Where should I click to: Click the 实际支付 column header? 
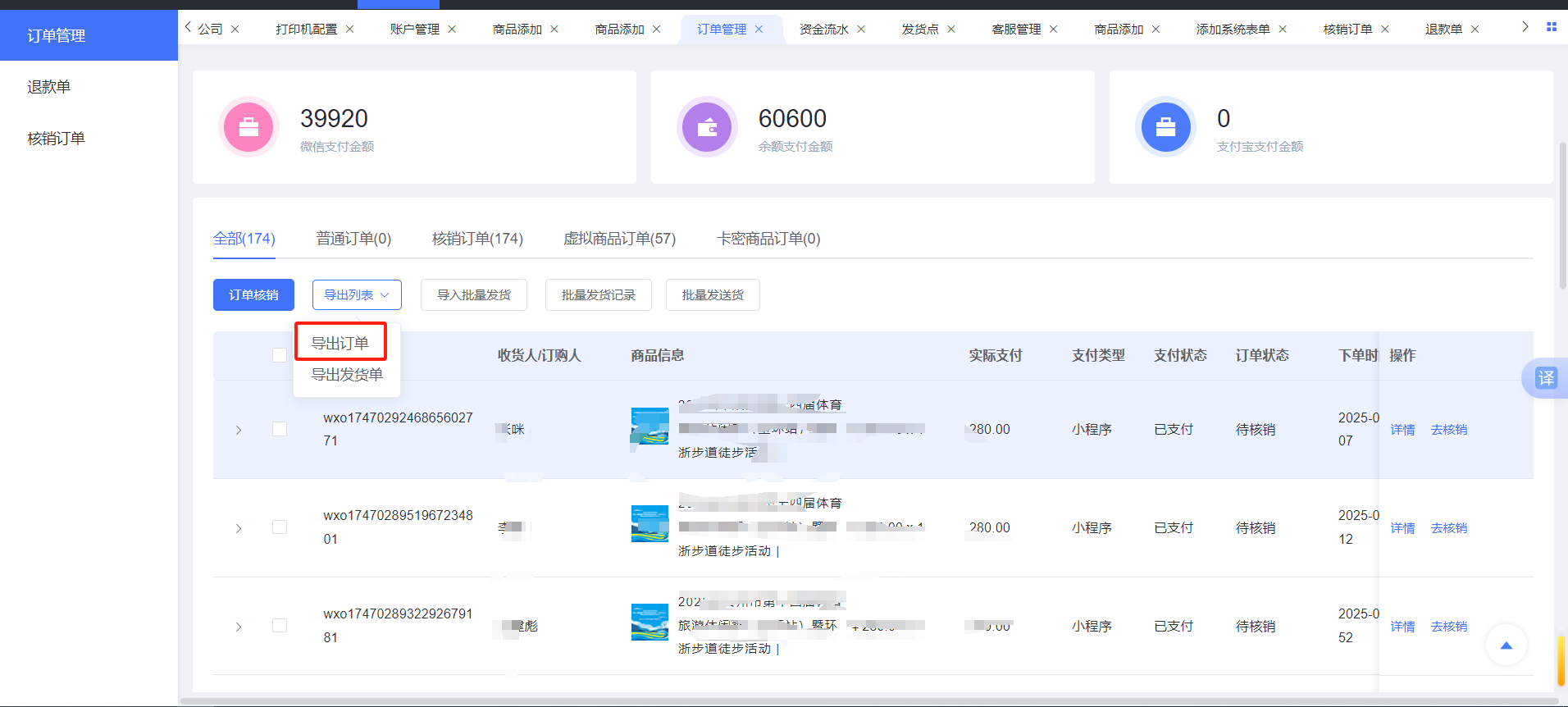996,355
